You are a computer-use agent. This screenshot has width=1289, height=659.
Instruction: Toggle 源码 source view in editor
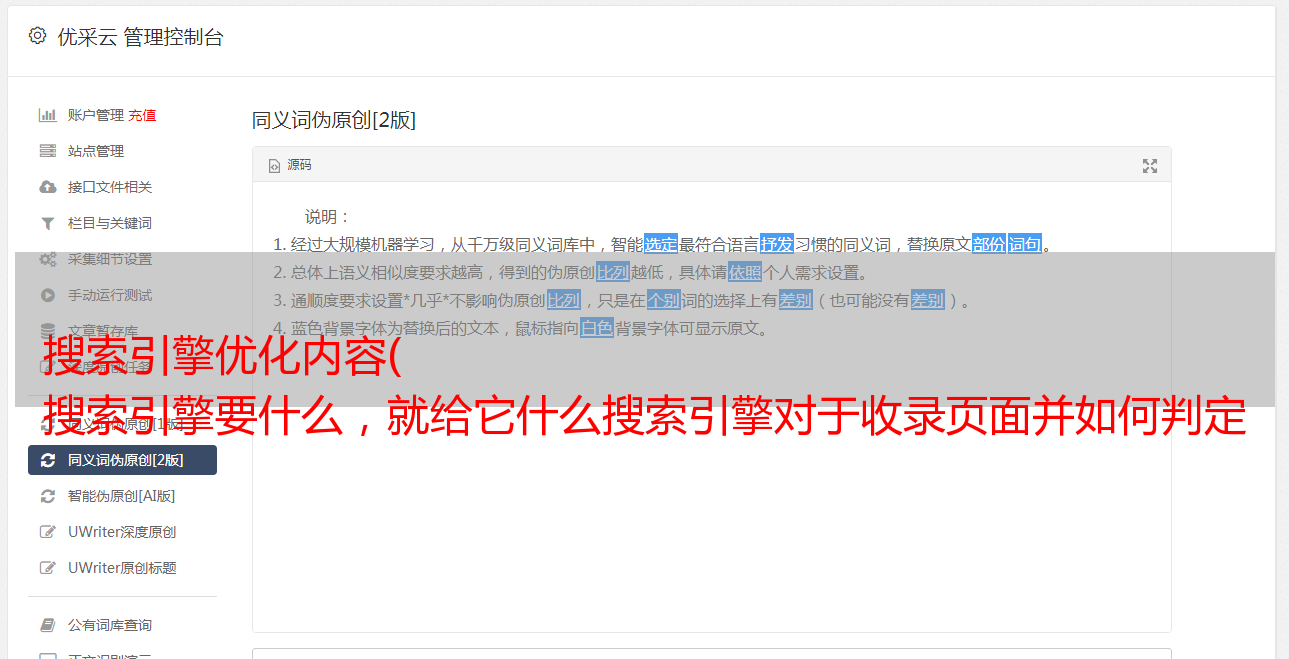coord(290,165)
